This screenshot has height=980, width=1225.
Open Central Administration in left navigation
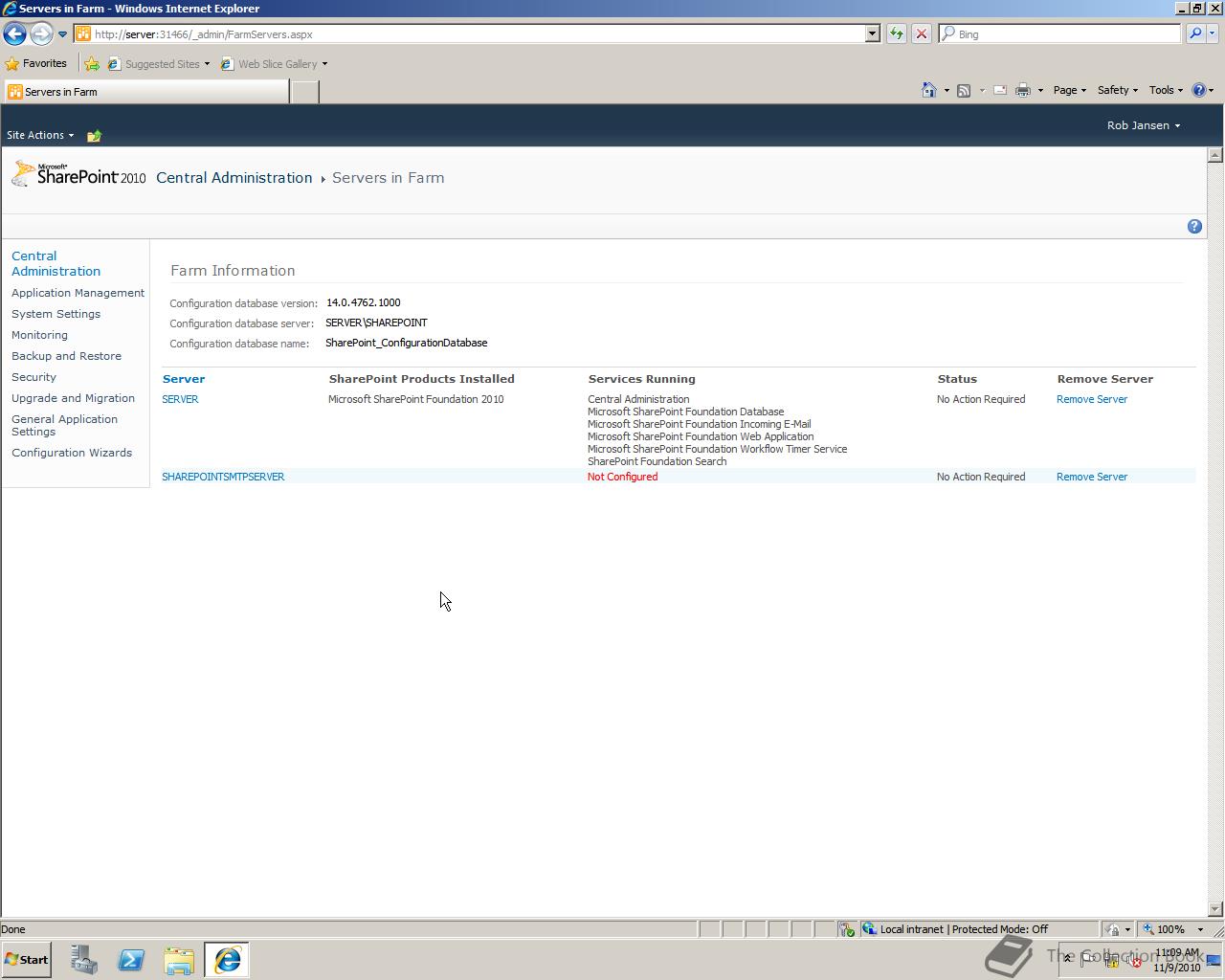[x=56, y=263]
